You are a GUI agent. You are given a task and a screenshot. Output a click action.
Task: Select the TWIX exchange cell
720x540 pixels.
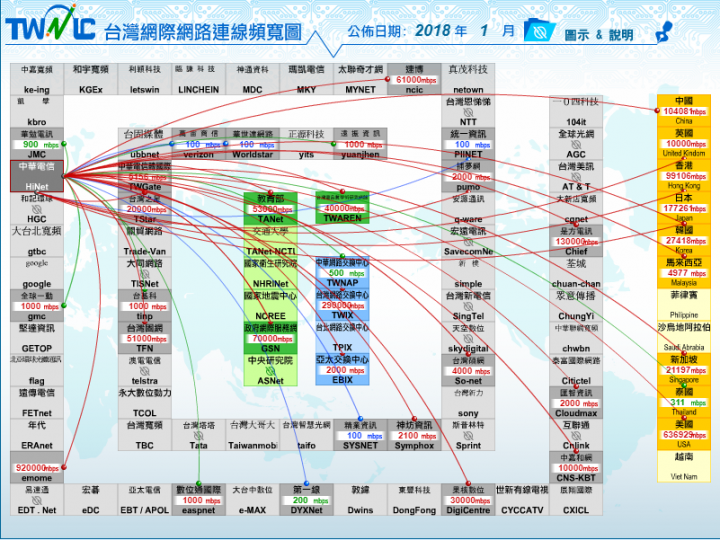(x=343, y=305)
